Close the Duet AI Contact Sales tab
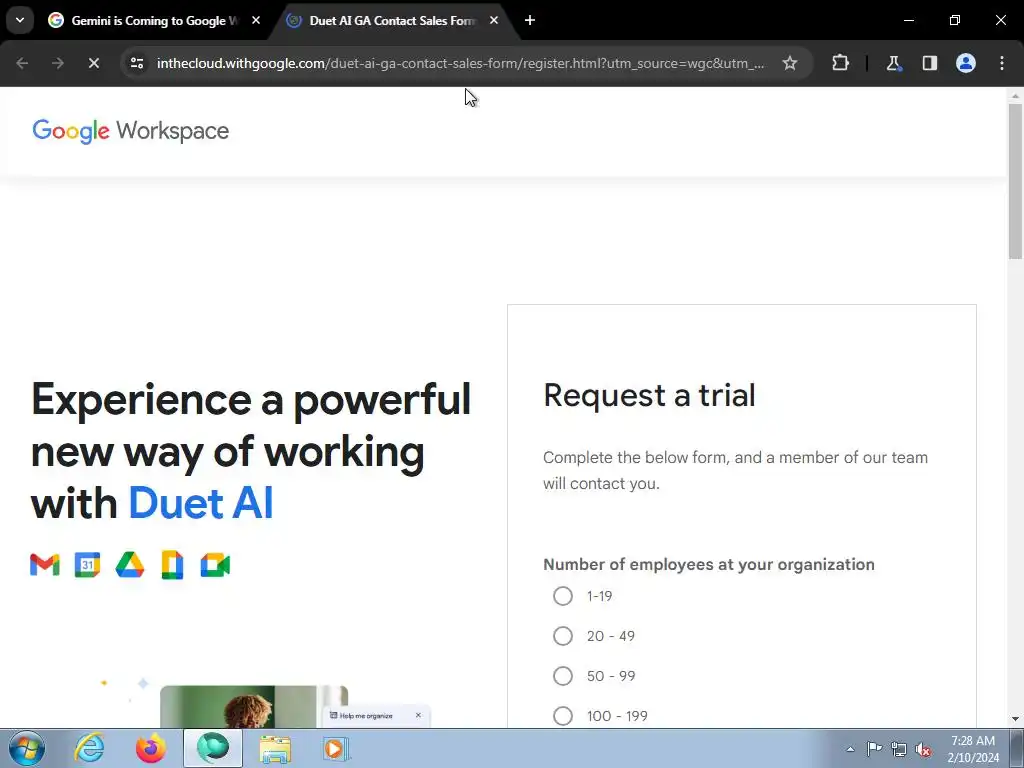Image resolution: width=1024 pixels, height=768 pixels. tap(494, 20)
